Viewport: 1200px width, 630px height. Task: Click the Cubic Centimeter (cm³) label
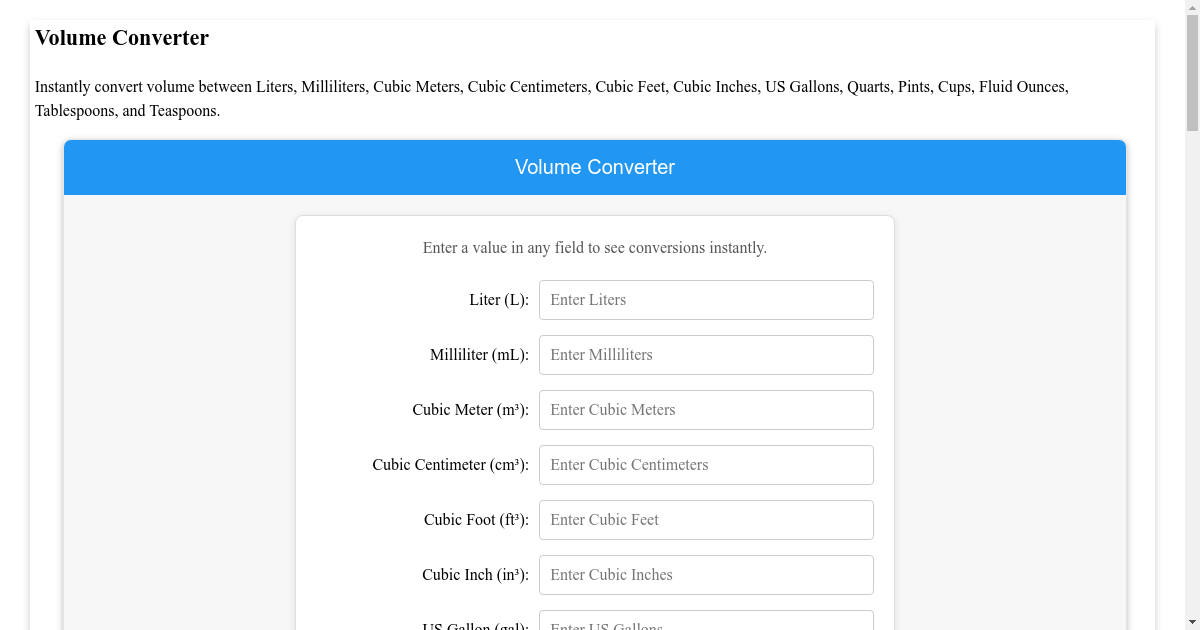point(449,464)
